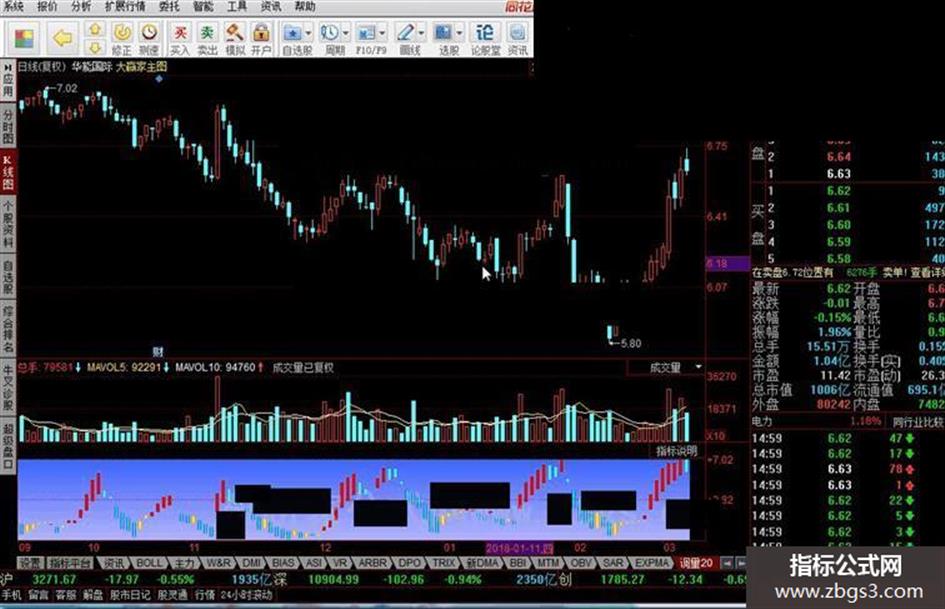Select the TRIX indicator tab
945x609 pixels.
point(444,563)
